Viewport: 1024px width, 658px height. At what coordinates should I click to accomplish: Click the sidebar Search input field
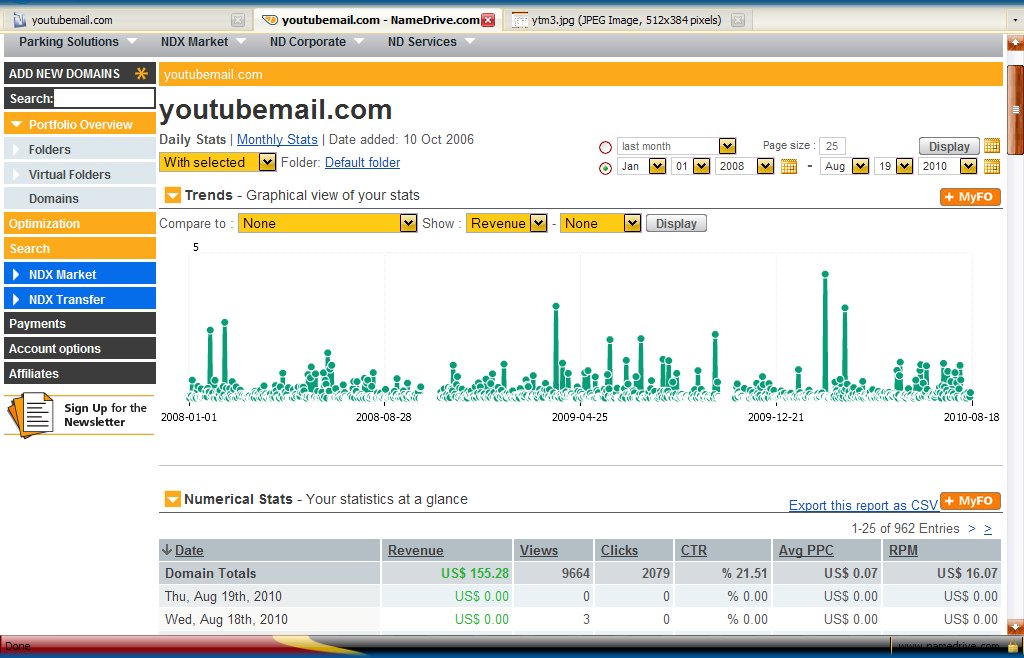coord(104,98)
